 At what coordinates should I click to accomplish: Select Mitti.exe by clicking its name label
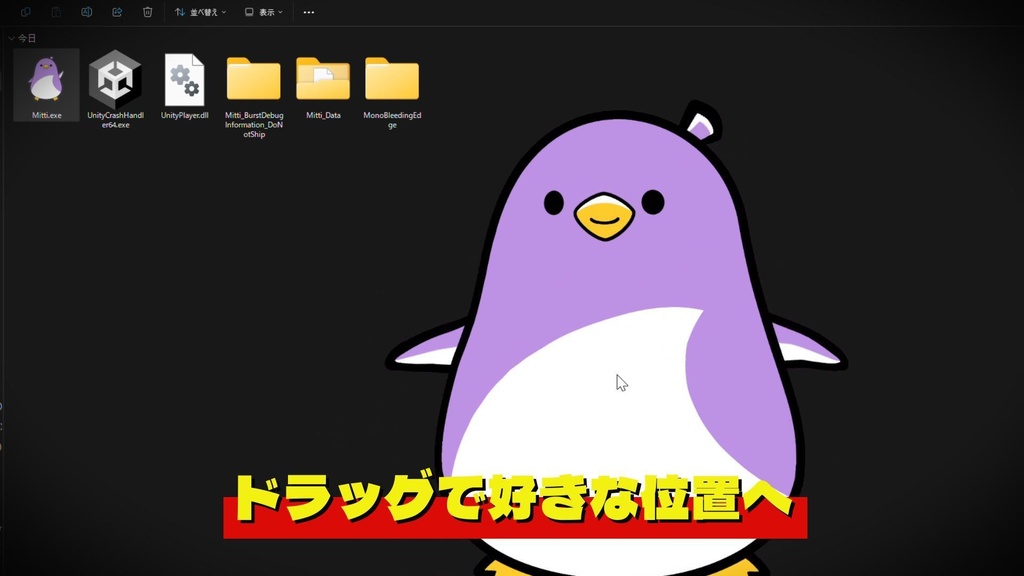(45, 116)
